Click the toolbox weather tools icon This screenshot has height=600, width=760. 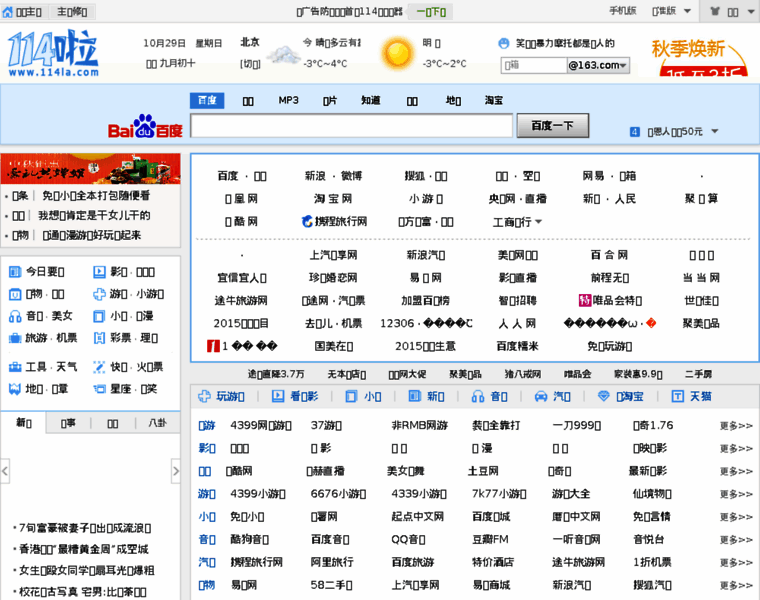click(15, 367)
